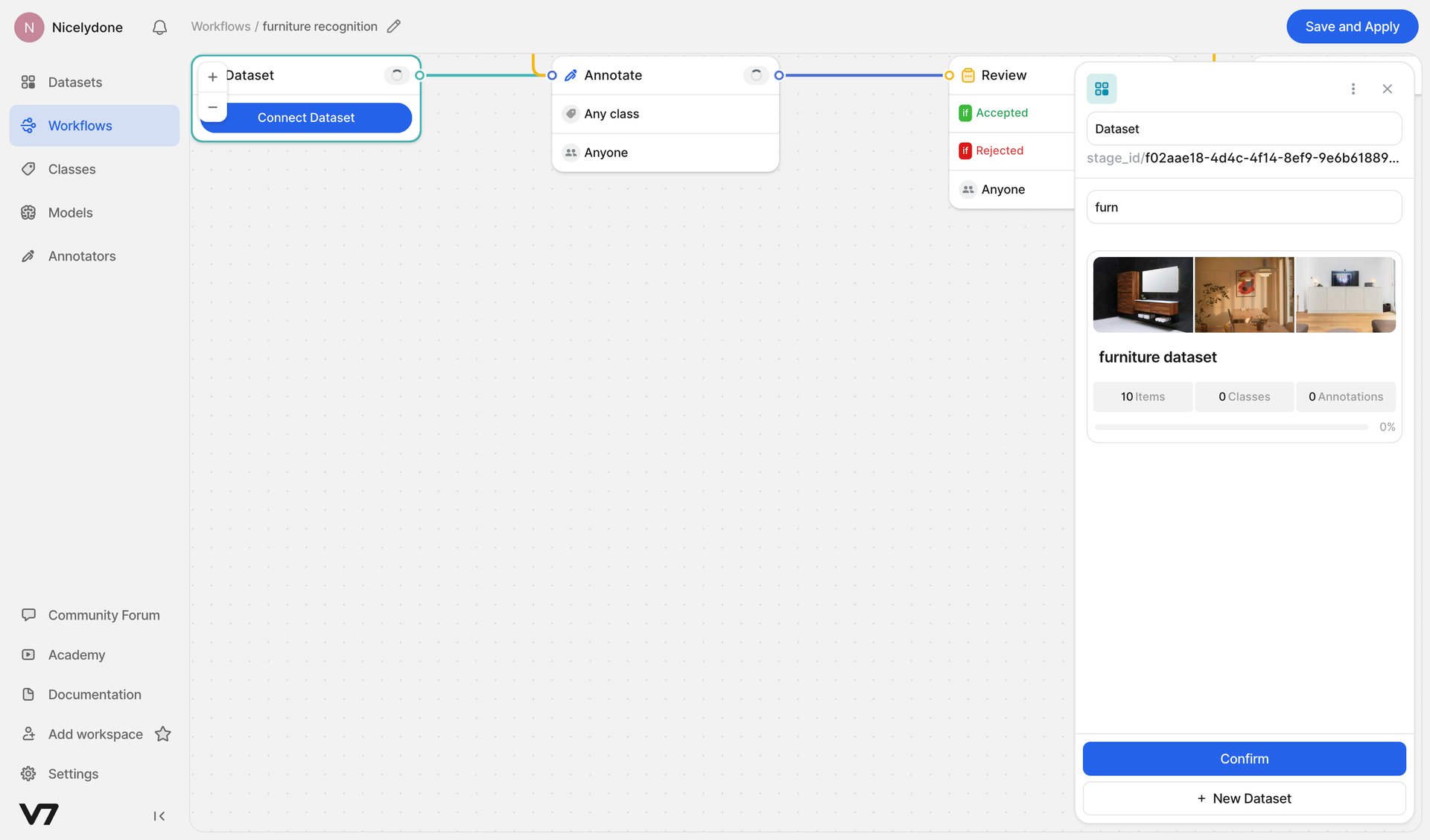Click the V7 logo at the bottom

point(39,815)
